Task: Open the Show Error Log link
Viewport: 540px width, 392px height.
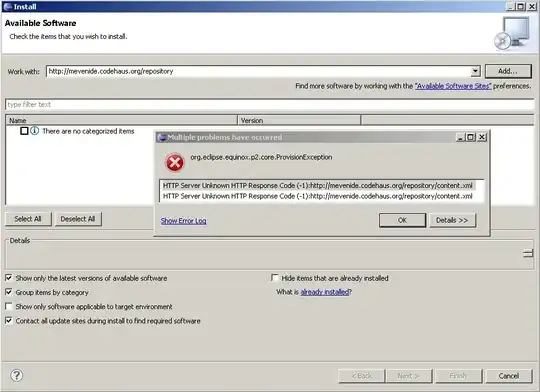Action: [184, 221]
